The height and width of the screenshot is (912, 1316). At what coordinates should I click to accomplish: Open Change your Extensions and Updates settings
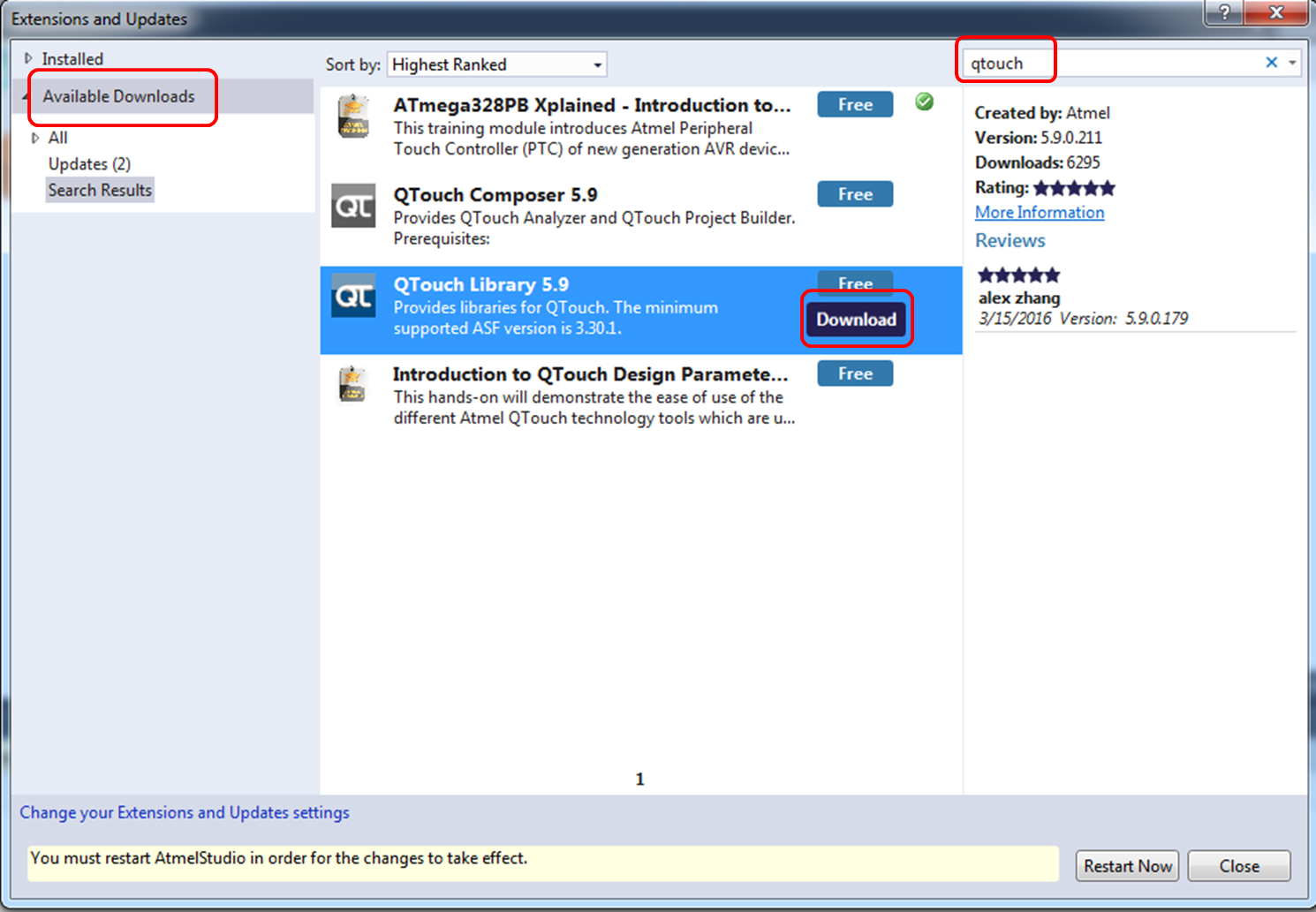185,812
